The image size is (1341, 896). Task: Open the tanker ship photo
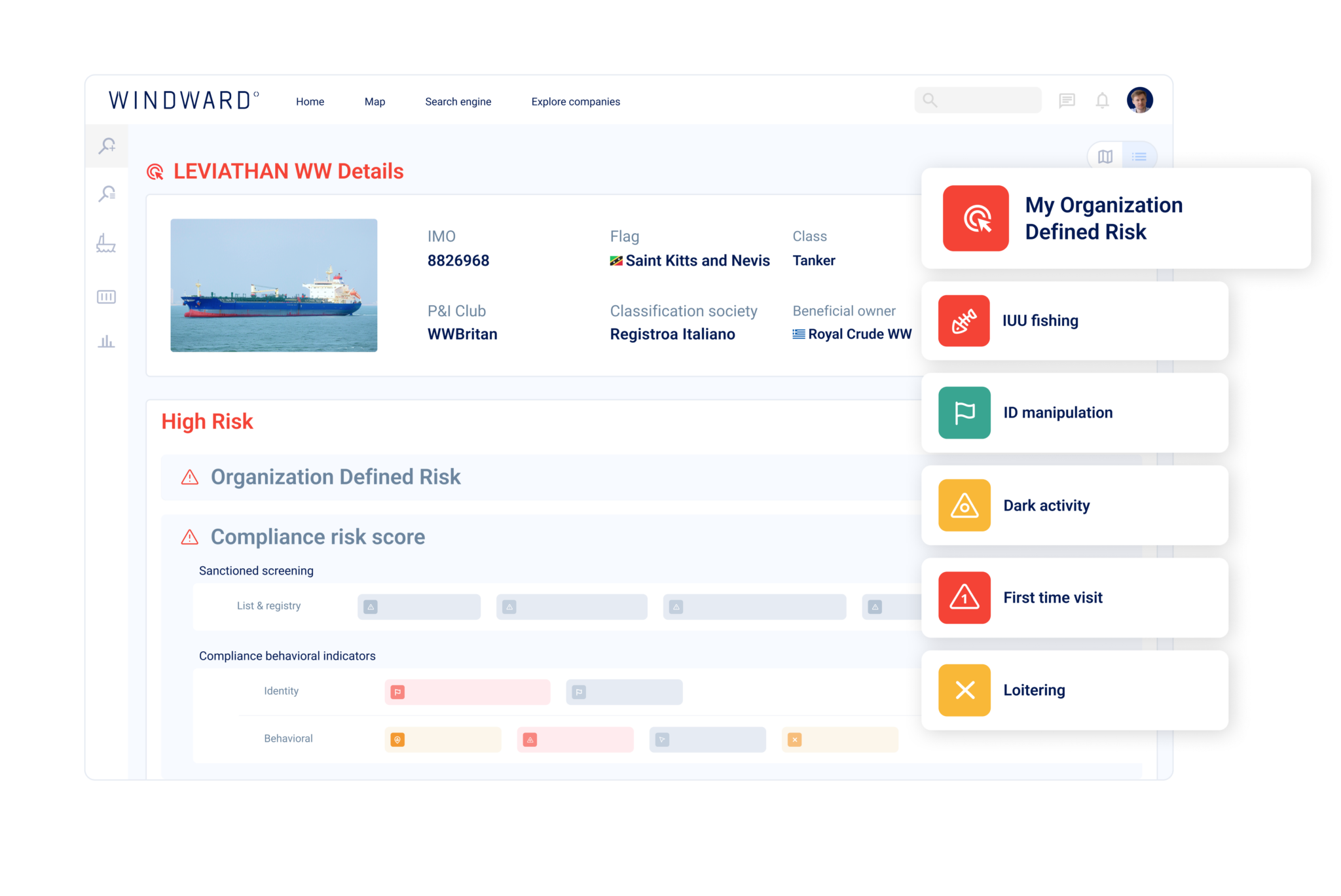click(x=274, y=285)
